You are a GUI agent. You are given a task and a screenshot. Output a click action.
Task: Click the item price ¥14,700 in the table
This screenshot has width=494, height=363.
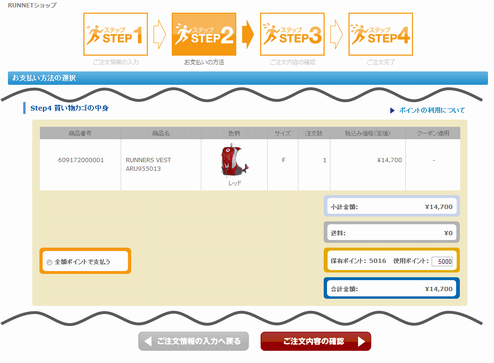pyautogui.click(x=389, y=160)
